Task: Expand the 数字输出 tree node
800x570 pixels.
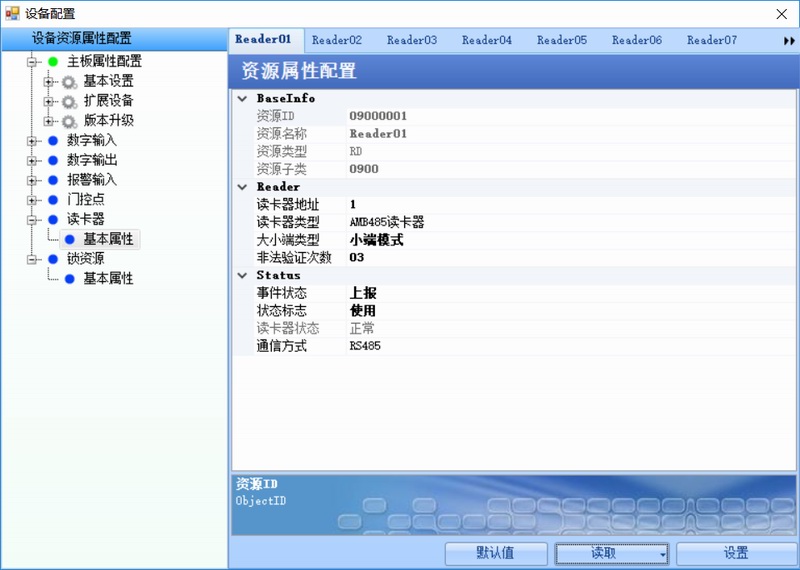Action: [x=32, y=160]
